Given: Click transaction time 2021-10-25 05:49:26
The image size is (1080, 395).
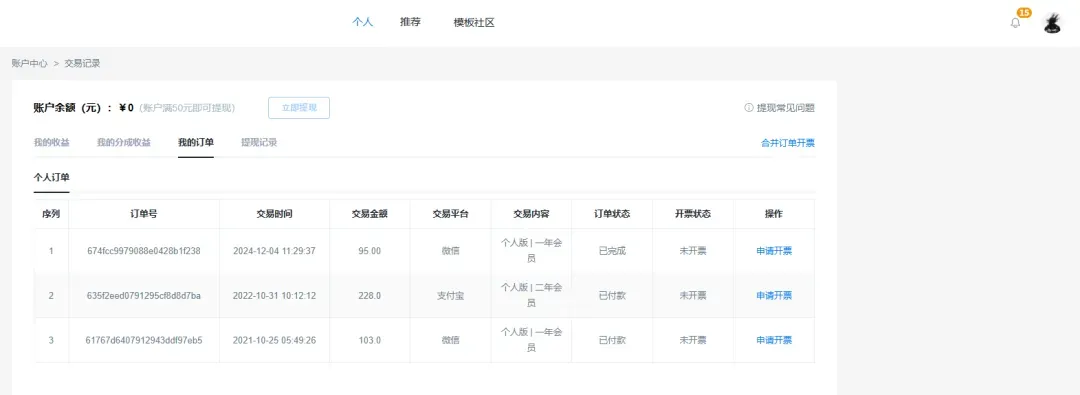Looking at the screenshot, I should pyautogui.click(x=274, y=340).
